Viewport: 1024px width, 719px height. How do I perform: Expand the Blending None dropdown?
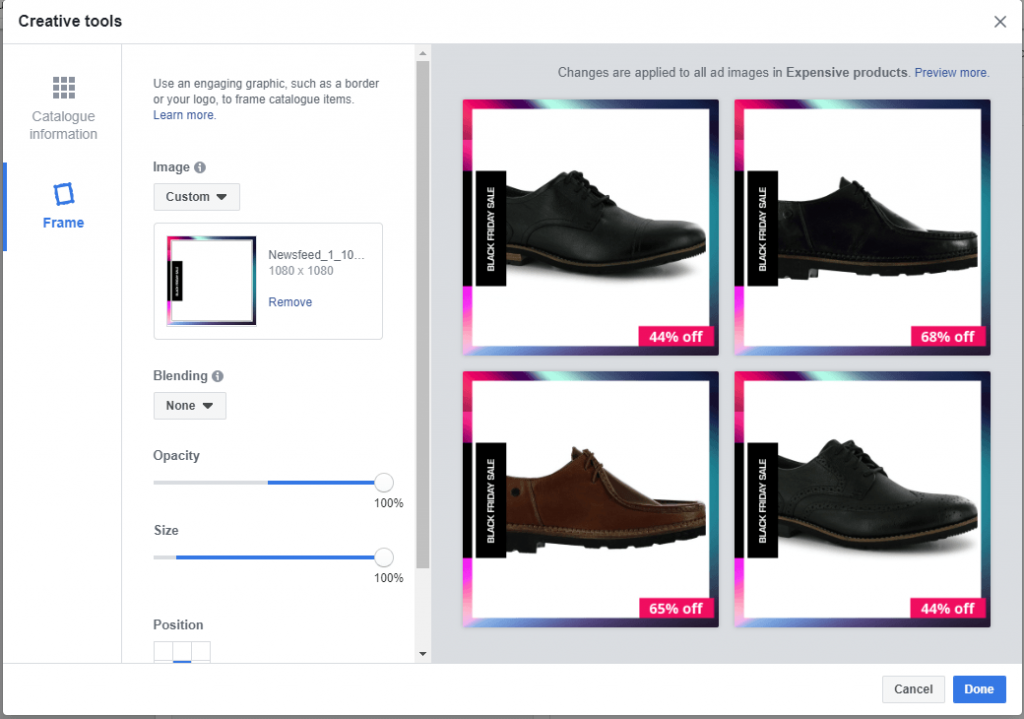pos(189,406)
